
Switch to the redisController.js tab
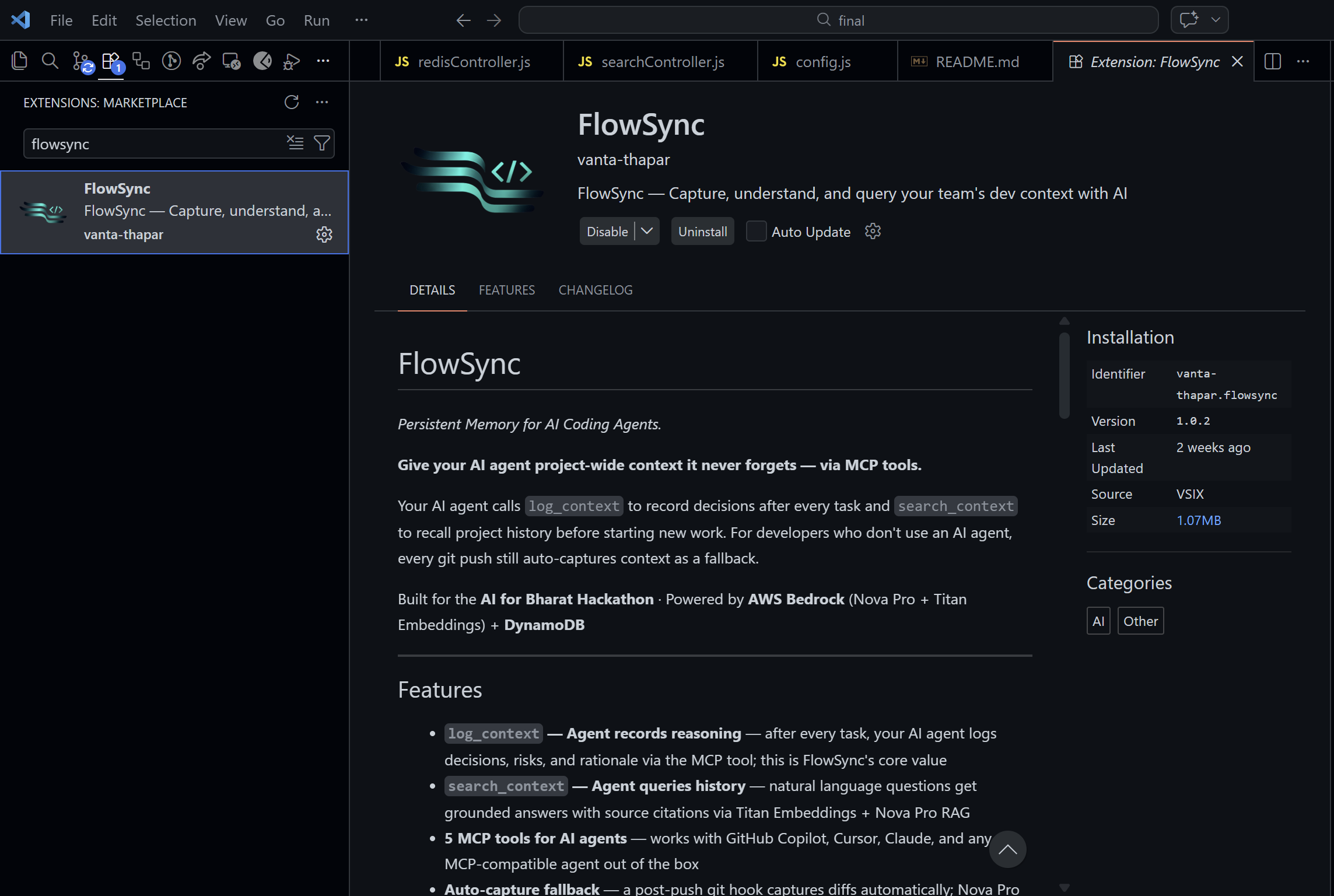[471, 61]
